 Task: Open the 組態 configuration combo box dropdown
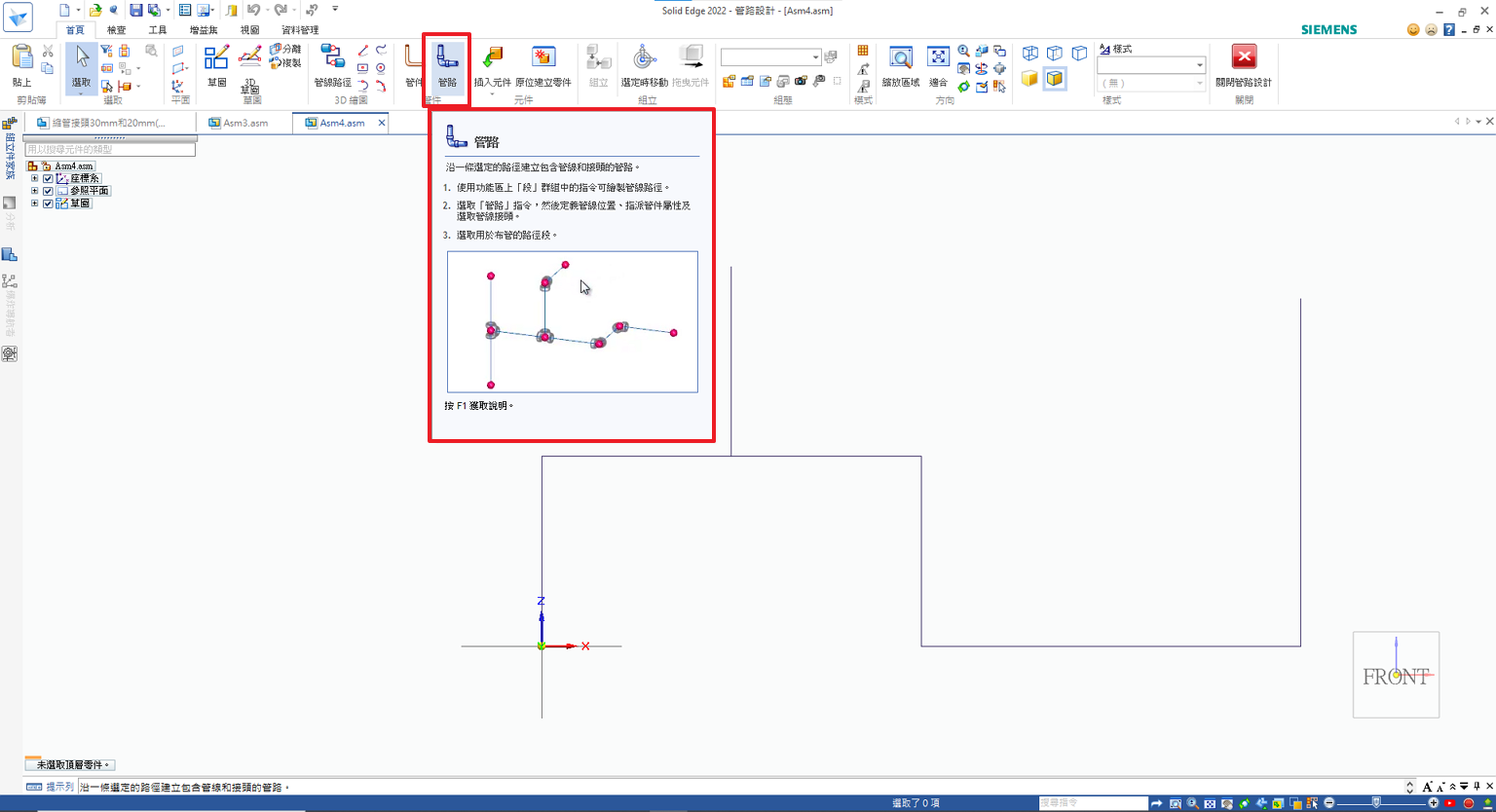(x=815, y=56)
